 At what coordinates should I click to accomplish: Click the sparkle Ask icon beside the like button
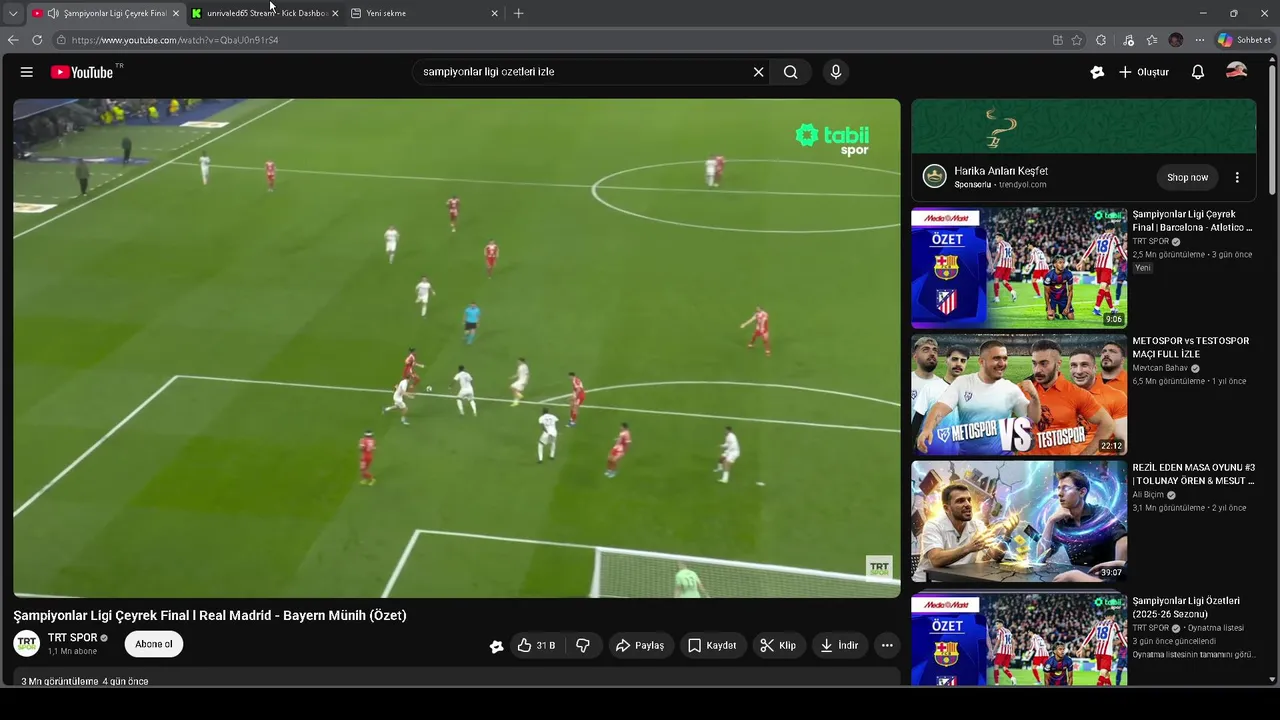click(x=496, y=646)
